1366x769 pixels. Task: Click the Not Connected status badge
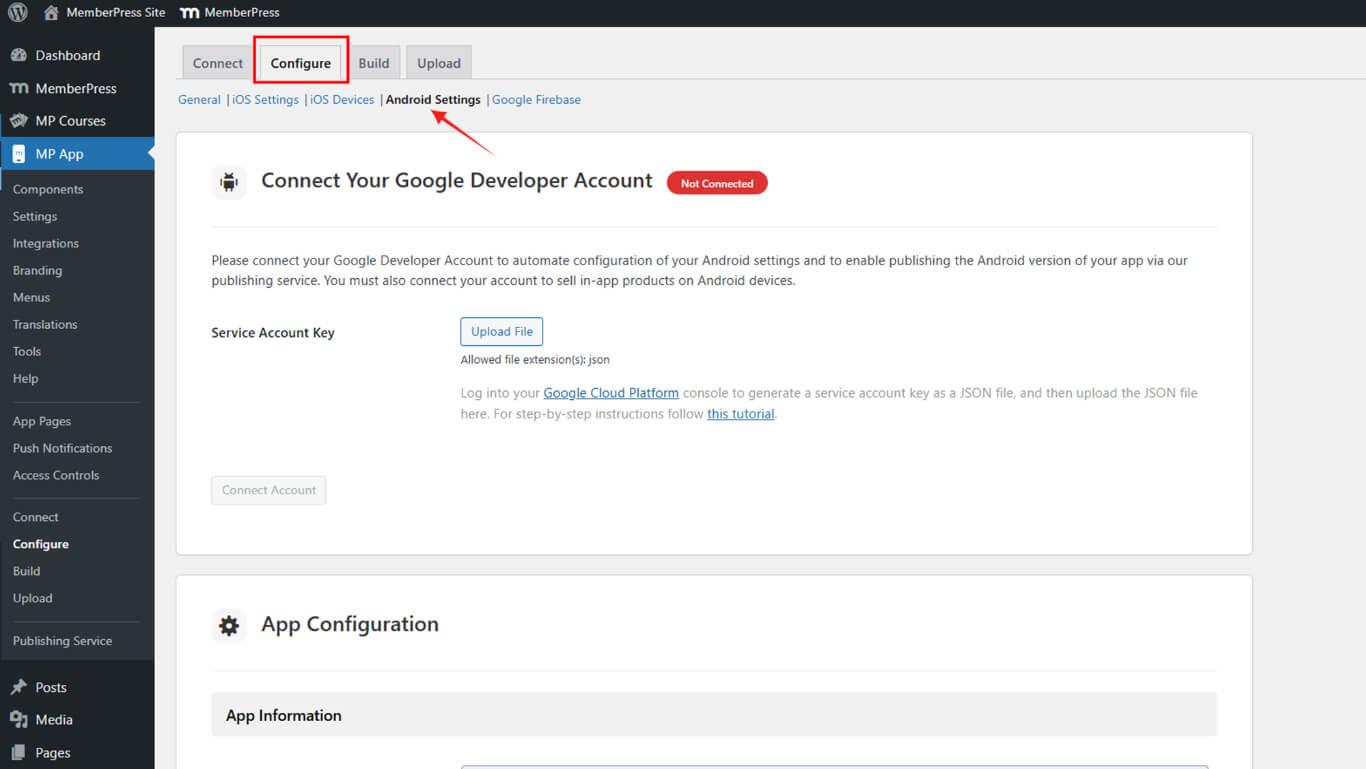(717, 182)
